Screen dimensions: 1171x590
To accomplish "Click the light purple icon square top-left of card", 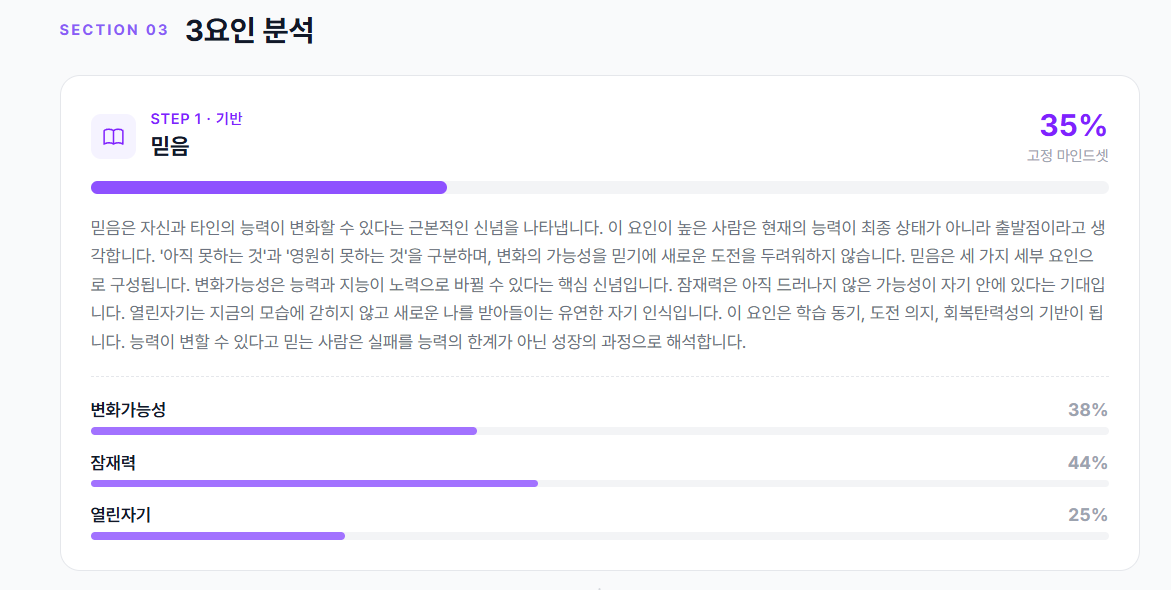I will [113, 135].
